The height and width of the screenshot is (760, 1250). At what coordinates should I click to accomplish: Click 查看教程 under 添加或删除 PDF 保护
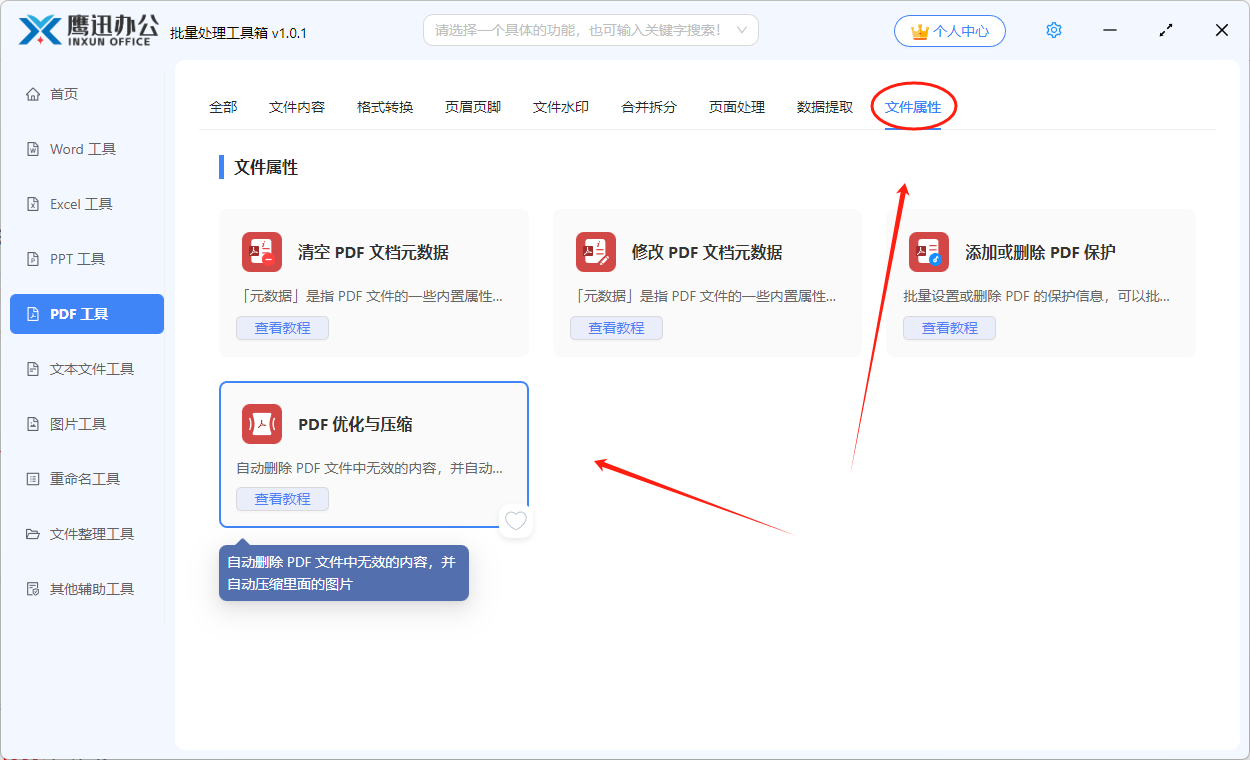[949, 328]
